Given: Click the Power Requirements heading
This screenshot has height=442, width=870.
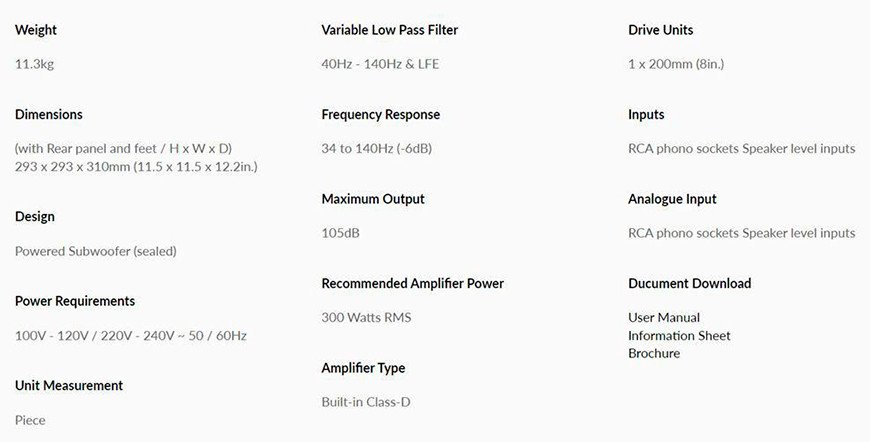Looking at the screenshot, I should coord(75,301).
